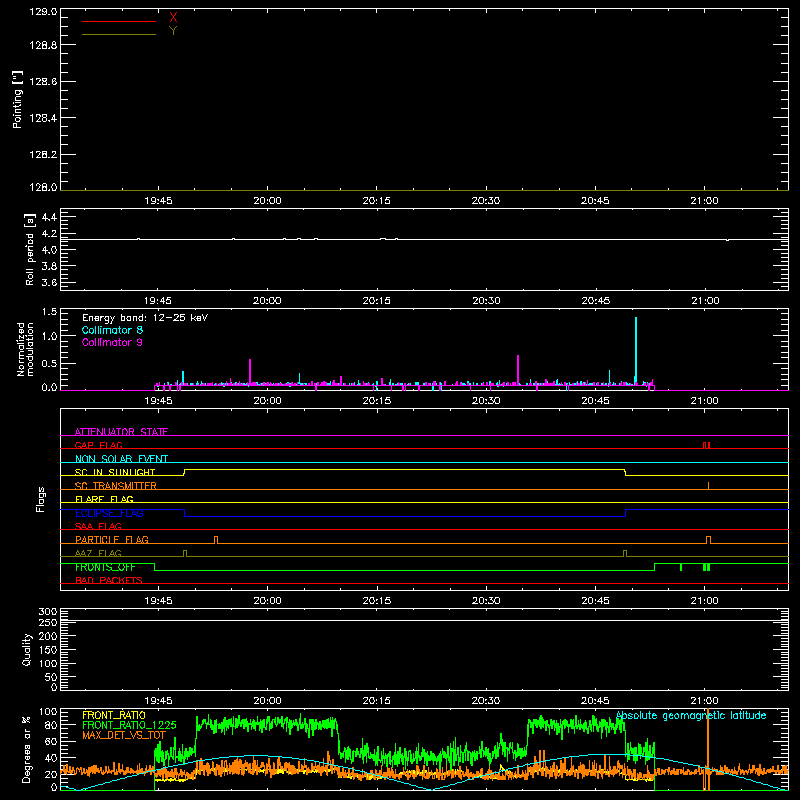This screenshot has width=800, height=800.
Task: Click 20:15 on the modulation panel time axis
Action: tap(377, 401)
